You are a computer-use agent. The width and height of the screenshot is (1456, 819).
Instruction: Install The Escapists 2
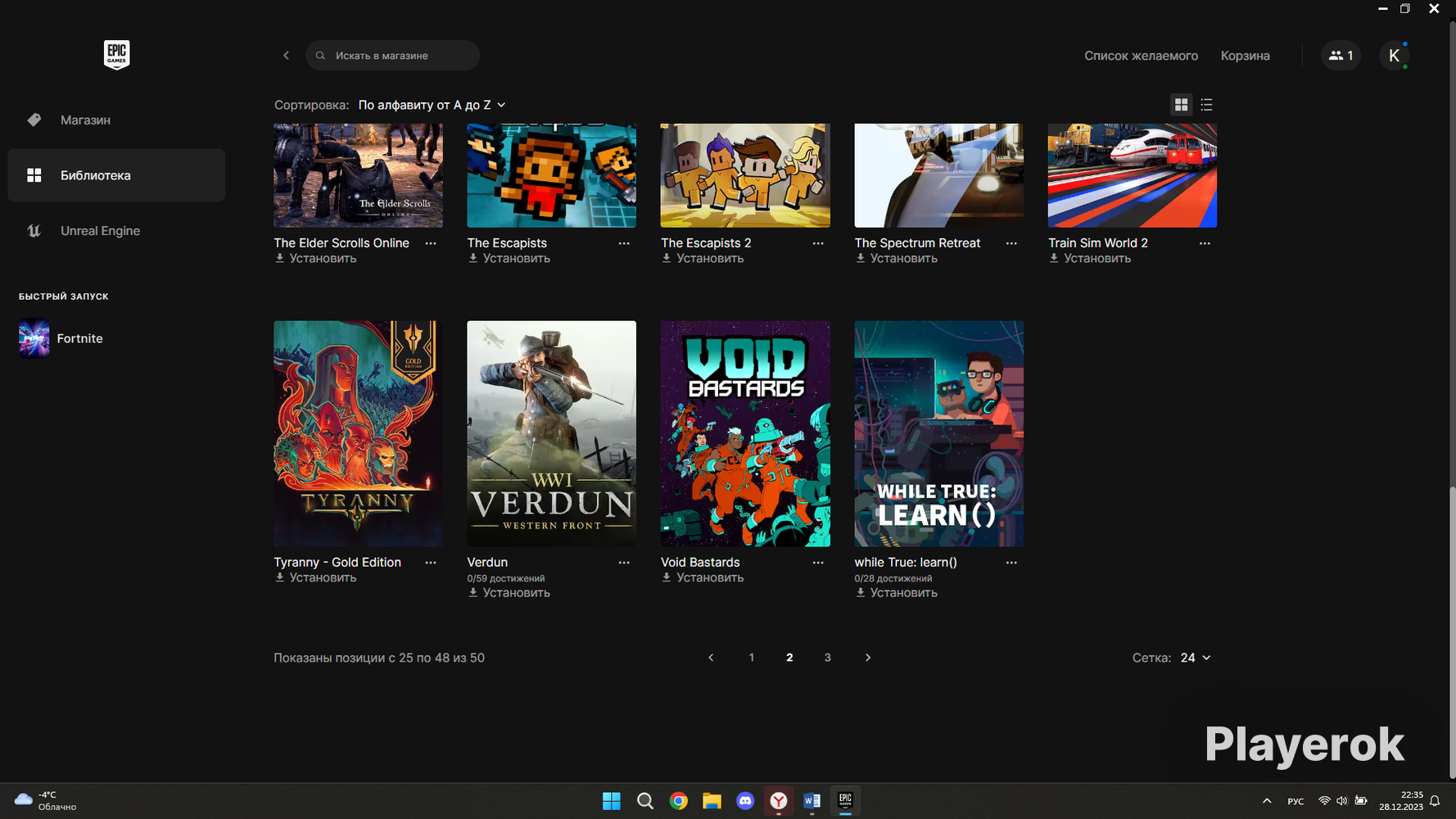click(703, 259)
